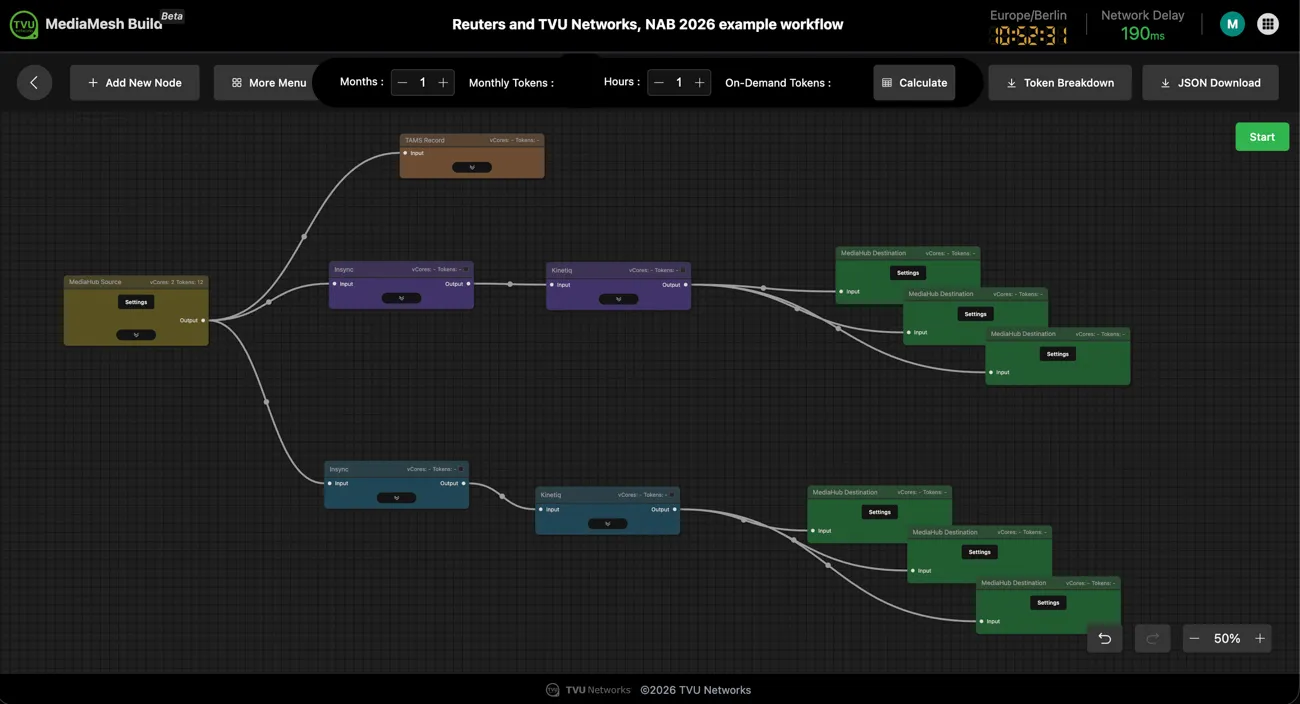The height and width of the screenshot is (704, 1300).
Task: Open the user avatar M
Action: coord(1232,24)
